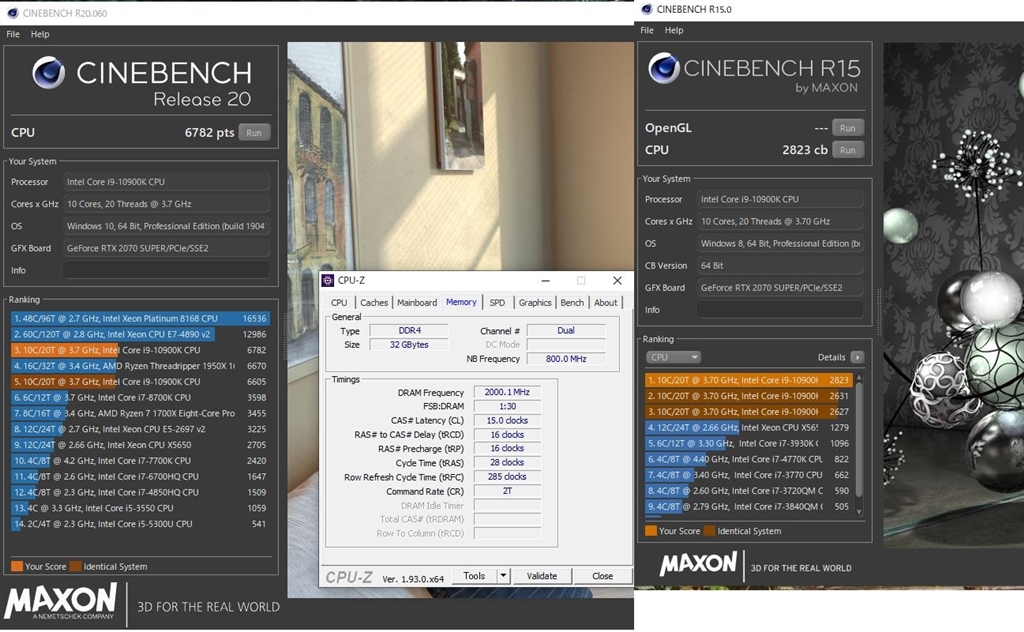Click the scroll-down arrow of R15 ranking
This screenshot has width=1024, height=632.
pyautogui.click(x=859, y=512)
